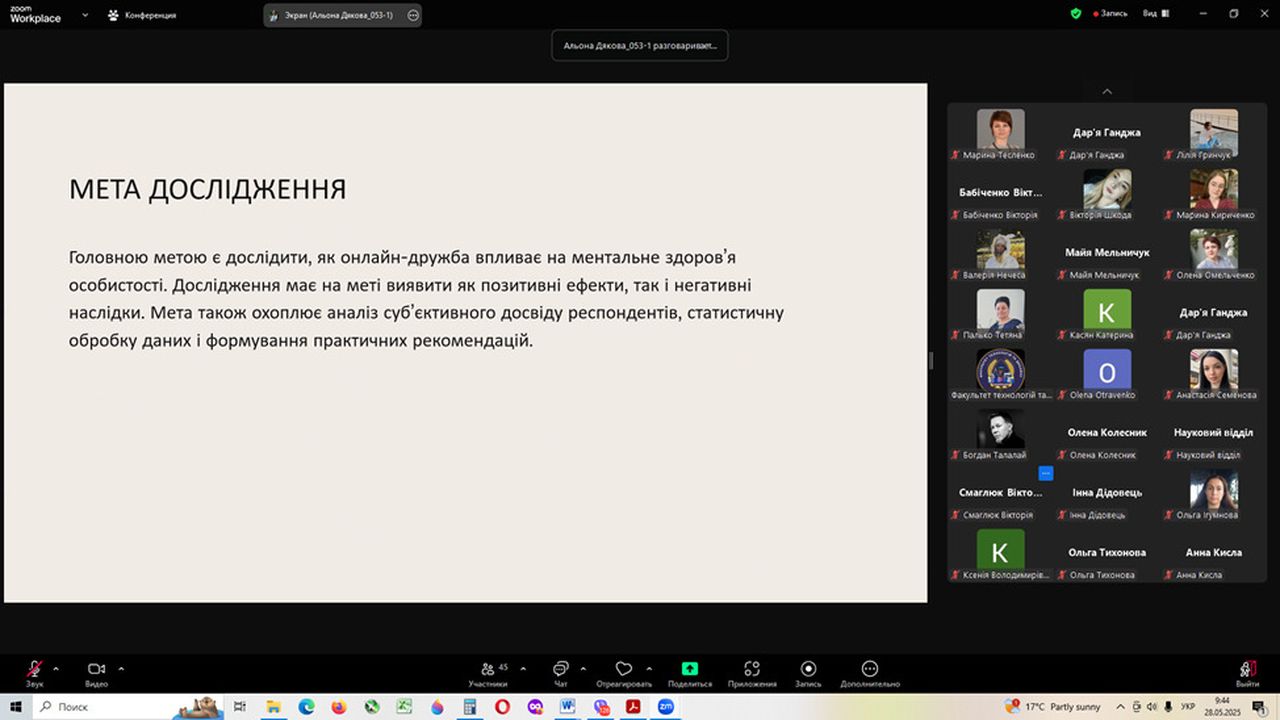Click the O avatar of Olena Otravenko
The height and width of the screenshot is (720, 1280).
point(1108,369)
